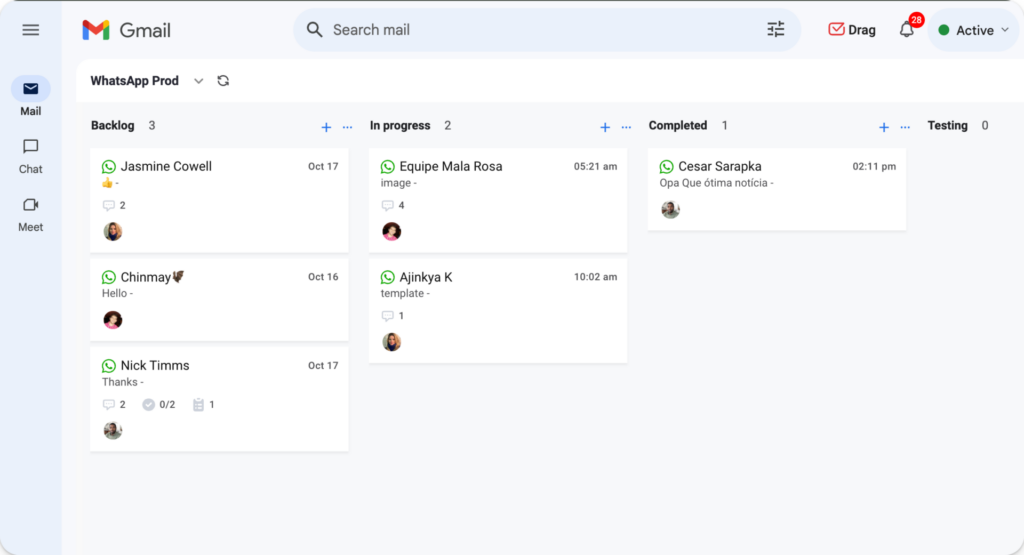Image resolution: width=1024 pixels, height=555 pixels.
Task: Open the Mail section in sidebar
Action: pyautogui.click(x=31, y=97)
